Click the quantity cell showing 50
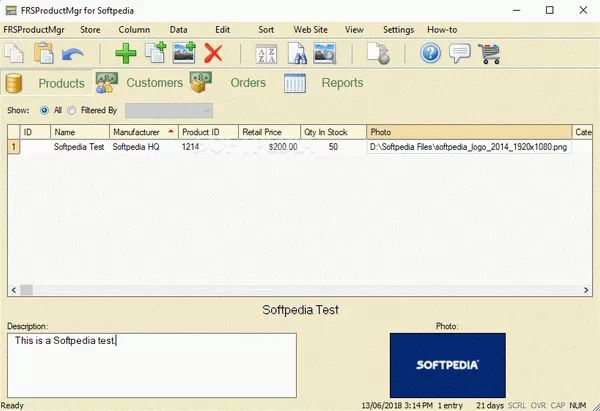 click(x=333, y=147)
